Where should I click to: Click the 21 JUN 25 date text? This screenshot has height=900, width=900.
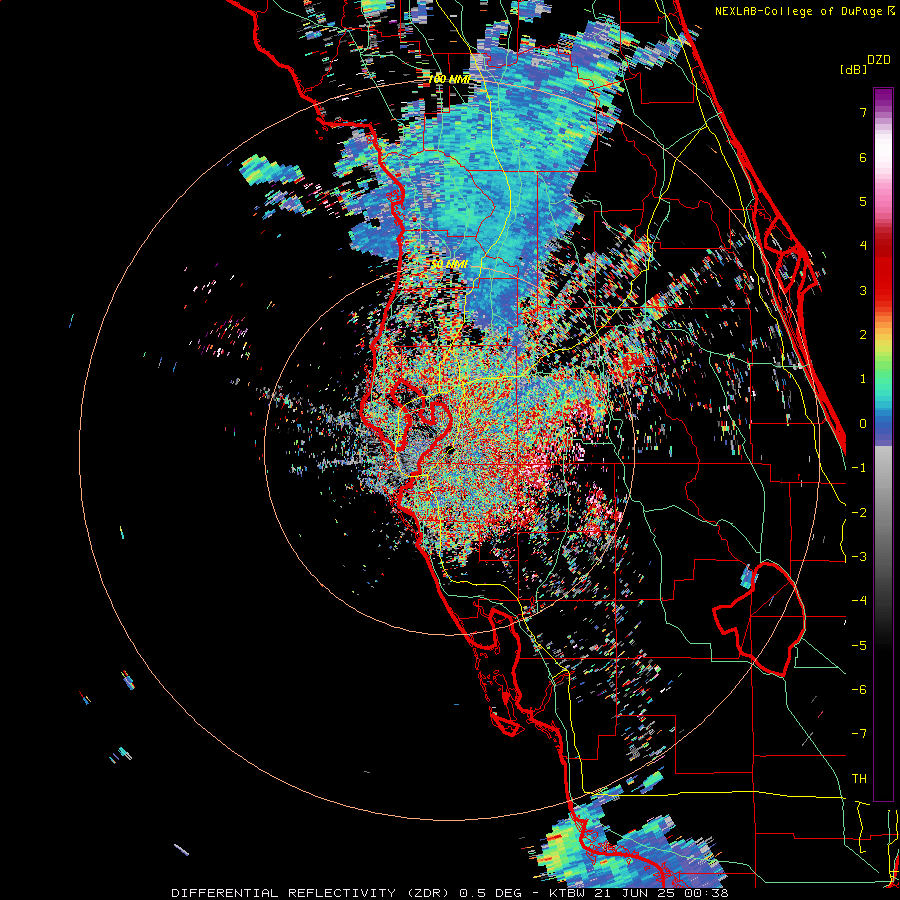point(638,893)
